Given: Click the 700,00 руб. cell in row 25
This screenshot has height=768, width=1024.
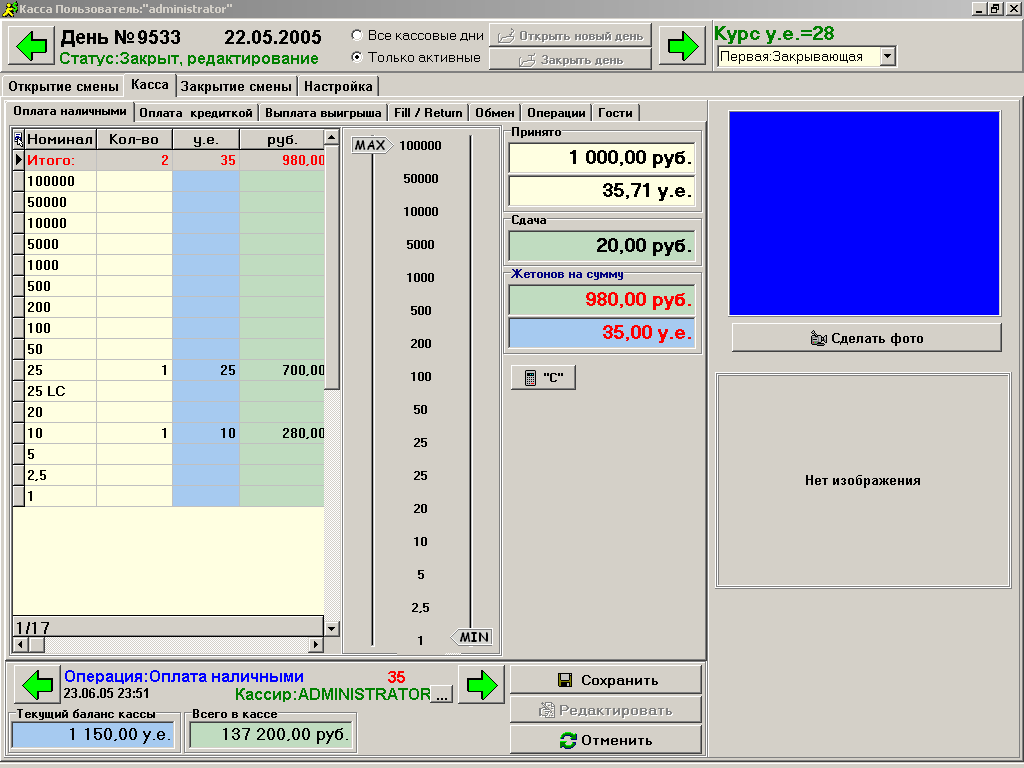Looking at the screenshot, I should click(x=282, y=370).
